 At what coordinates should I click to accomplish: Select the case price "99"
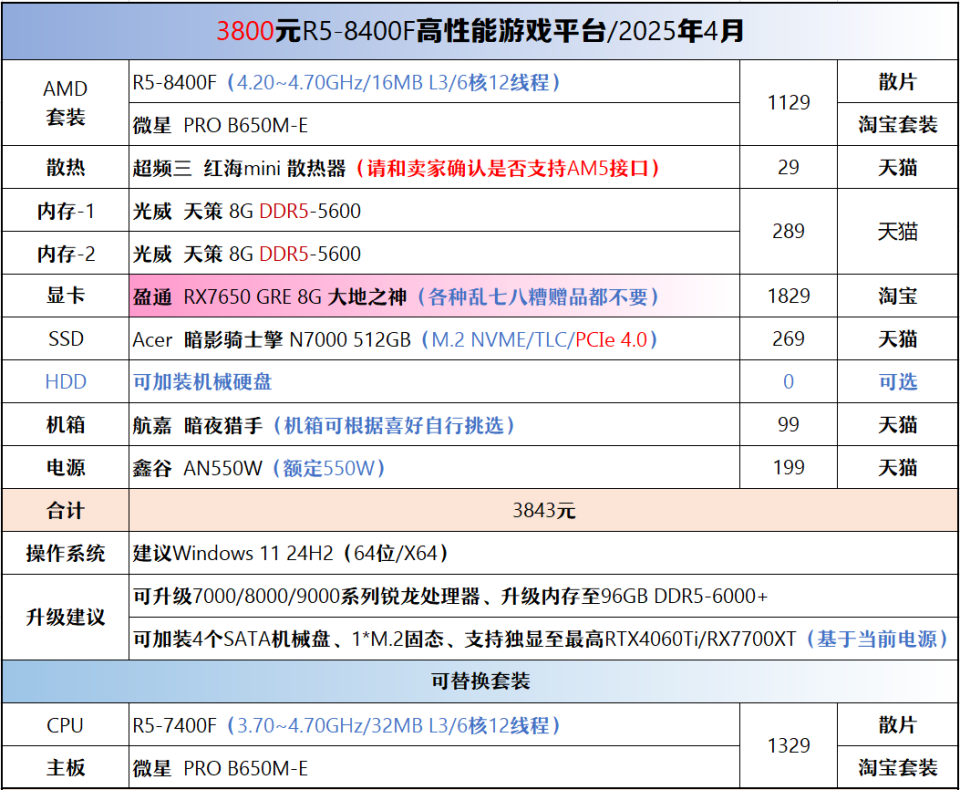789,424
